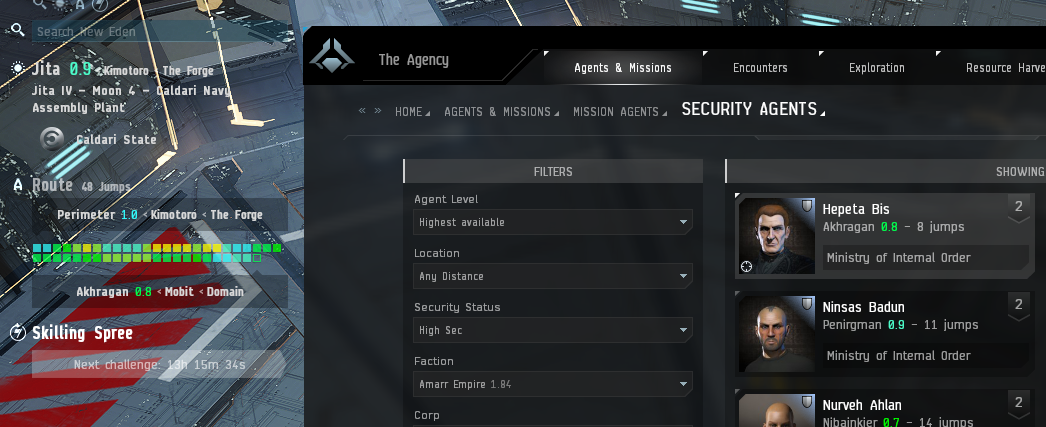Open the Amarr Empire faction dropdown
The image size is (1046, 427).
[x=552, y=384]
